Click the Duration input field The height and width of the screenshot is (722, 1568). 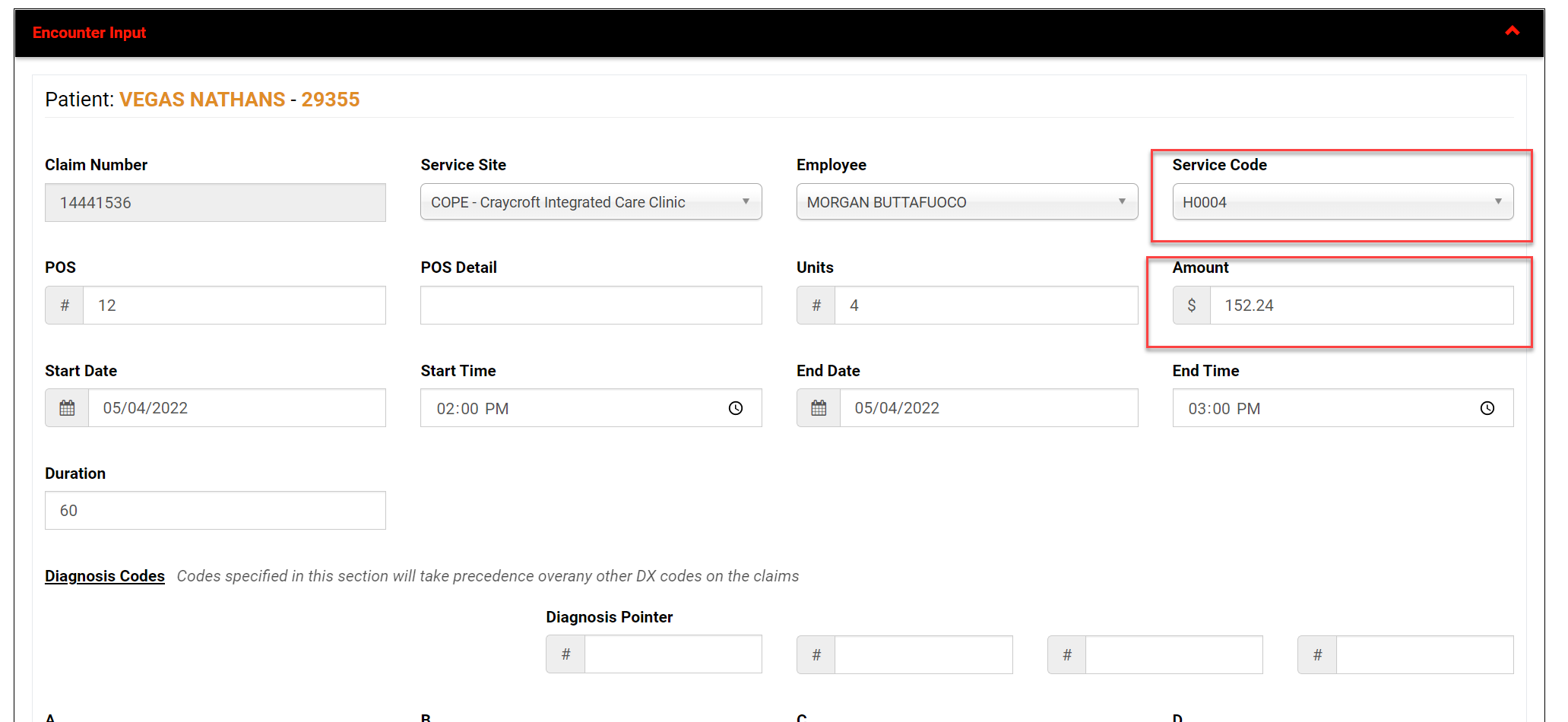click(215, 511)
